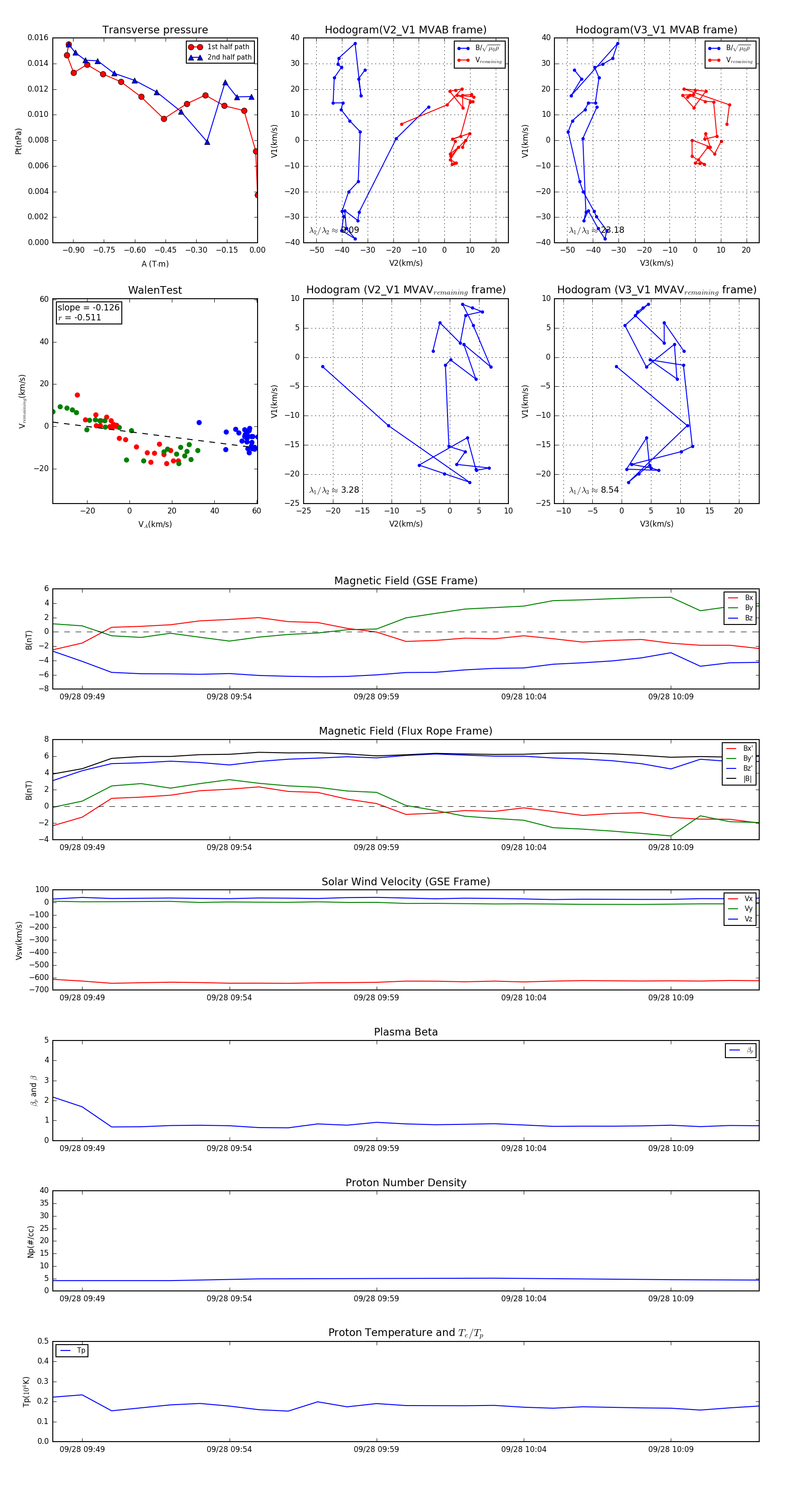Click the B/√μ0ρ legend entry in V3_V1 MVAB hodogram
The image size is (812, 1489).
(730, 48)
